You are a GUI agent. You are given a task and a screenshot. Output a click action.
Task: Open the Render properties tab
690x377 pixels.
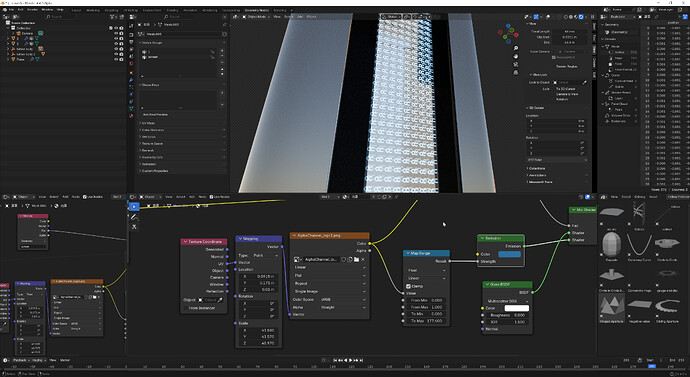click(131, 34)
